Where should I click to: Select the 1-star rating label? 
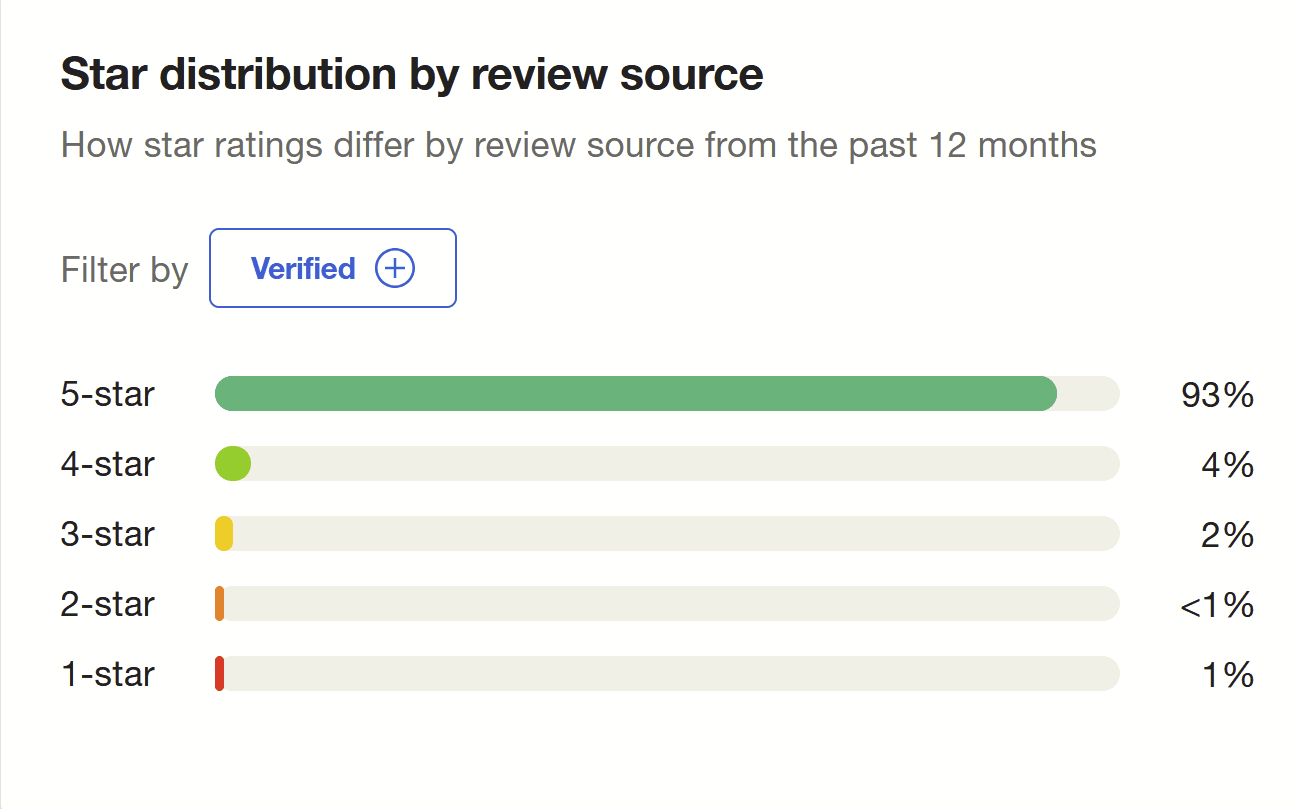point(108,674)
